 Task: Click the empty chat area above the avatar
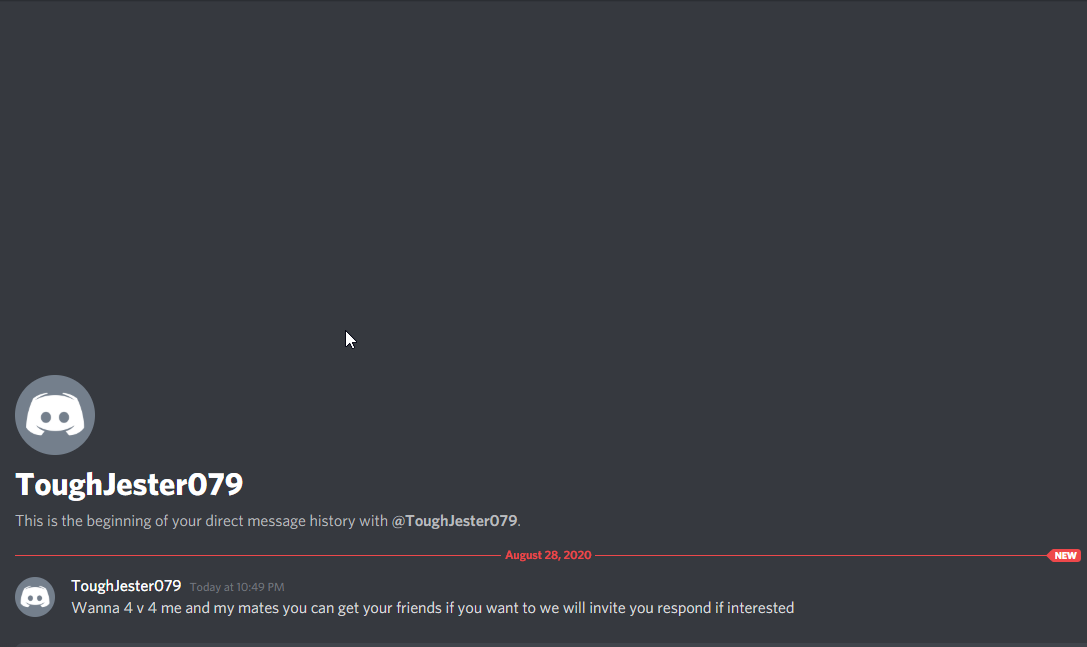click(544, 180)
